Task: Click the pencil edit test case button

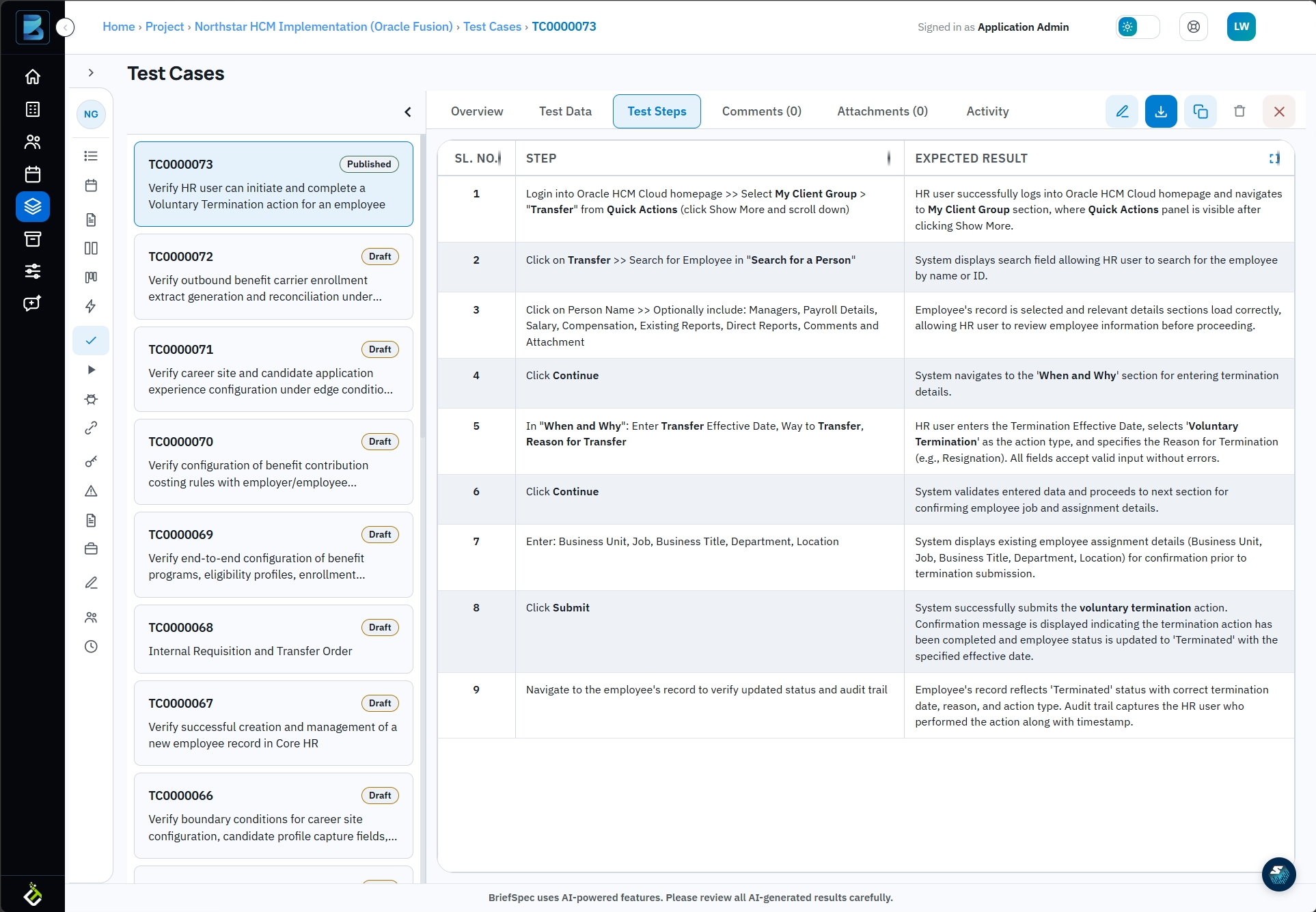Action: point(1122,111)
